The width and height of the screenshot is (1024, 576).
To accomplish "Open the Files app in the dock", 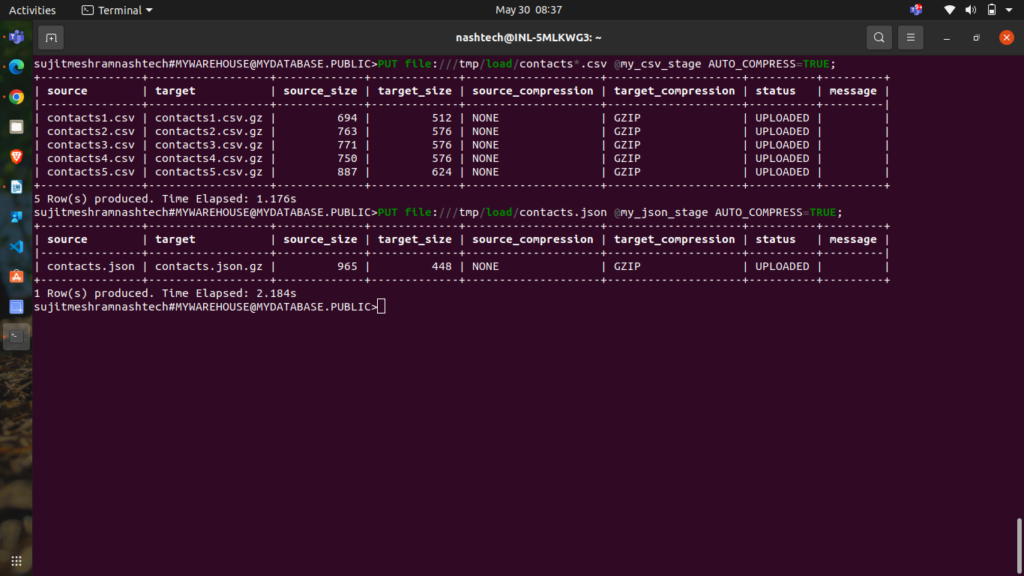I will tap(16, 127).
